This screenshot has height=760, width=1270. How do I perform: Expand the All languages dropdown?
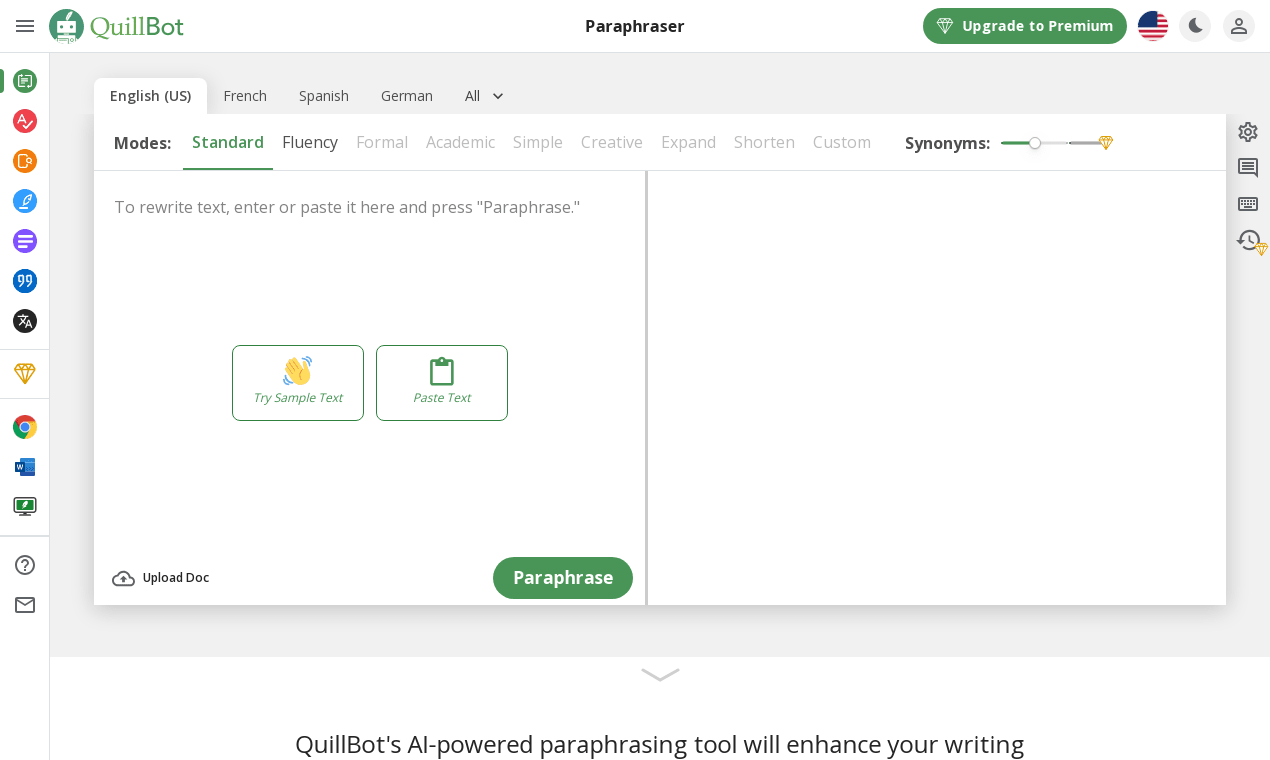(x=484, y=96)
